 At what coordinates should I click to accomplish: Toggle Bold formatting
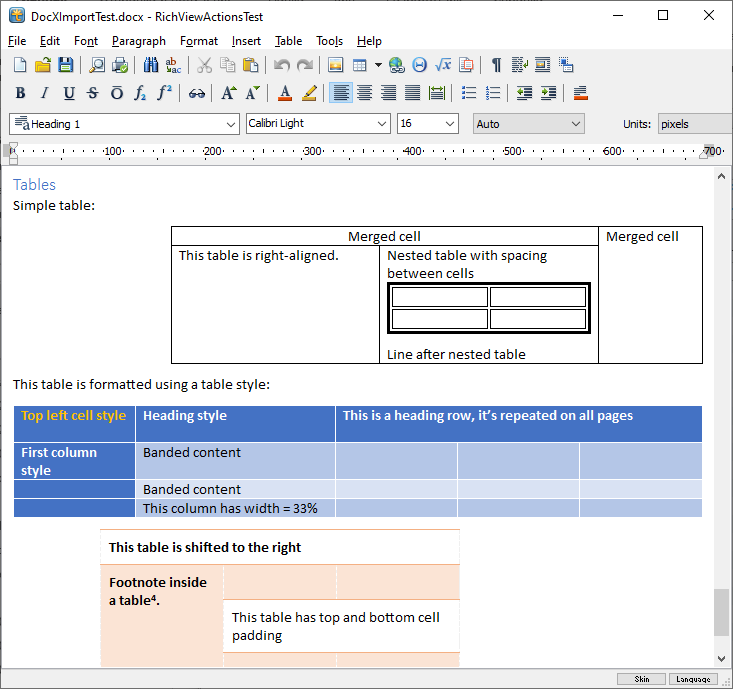click(x=21, y=93)
